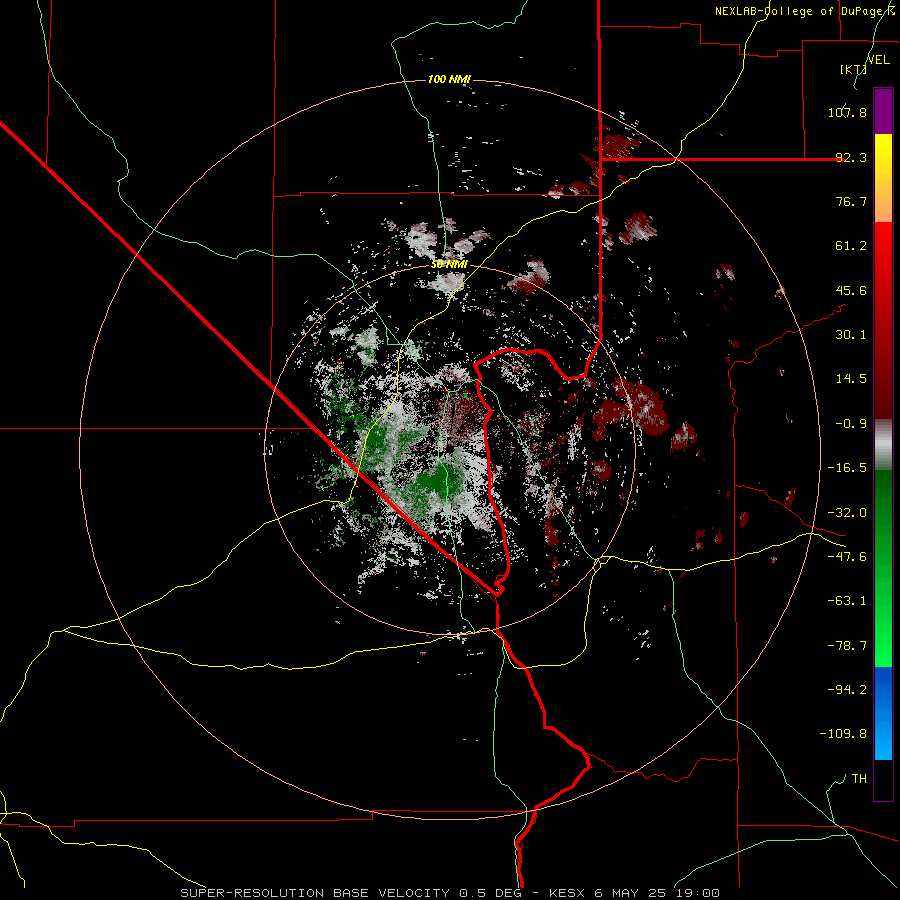Select the -109.8 value on velocity scale
The height and width of the screenshot is (900, 900).
click(x=843, y=734)
